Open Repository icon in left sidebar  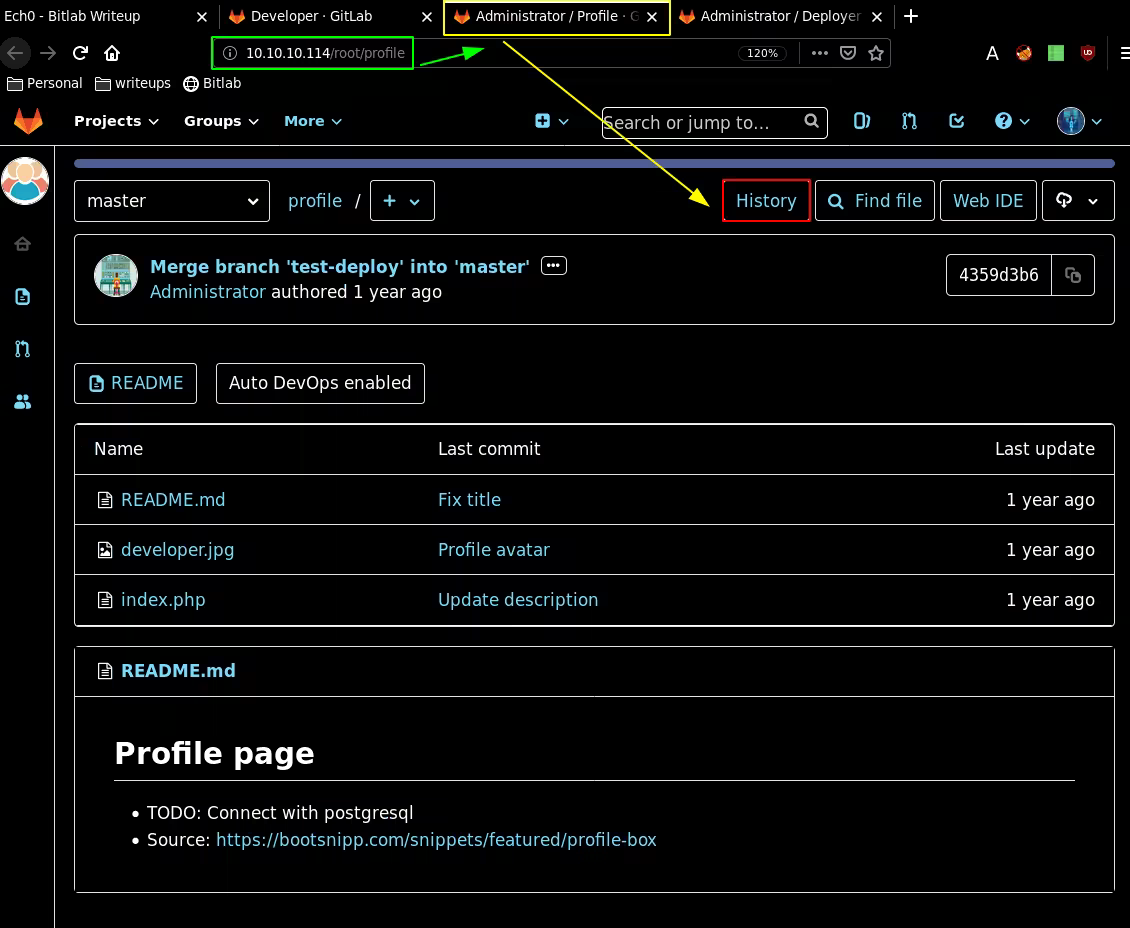tap(22, 297)
